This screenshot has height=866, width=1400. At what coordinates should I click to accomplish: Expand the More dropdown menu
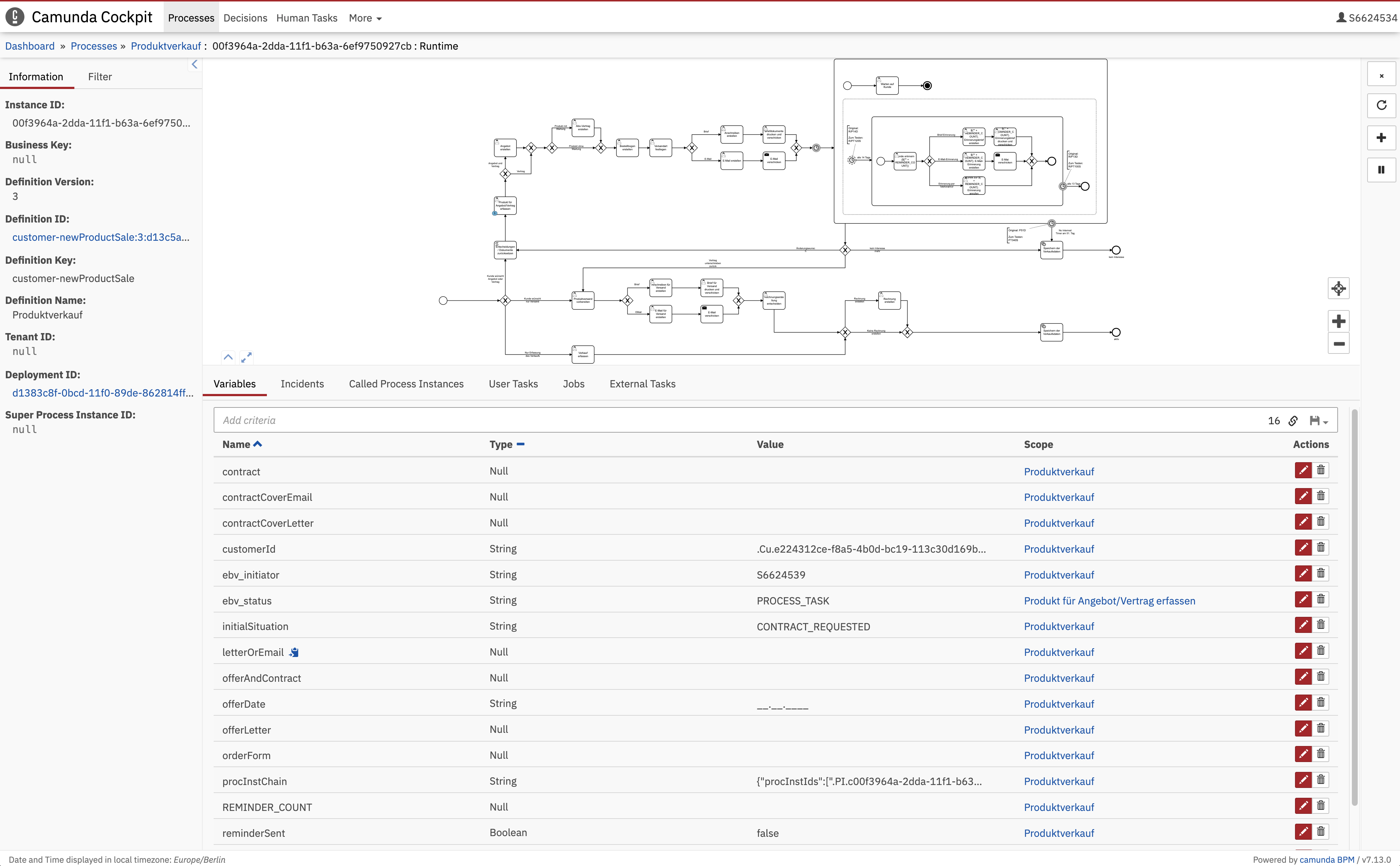365,18
